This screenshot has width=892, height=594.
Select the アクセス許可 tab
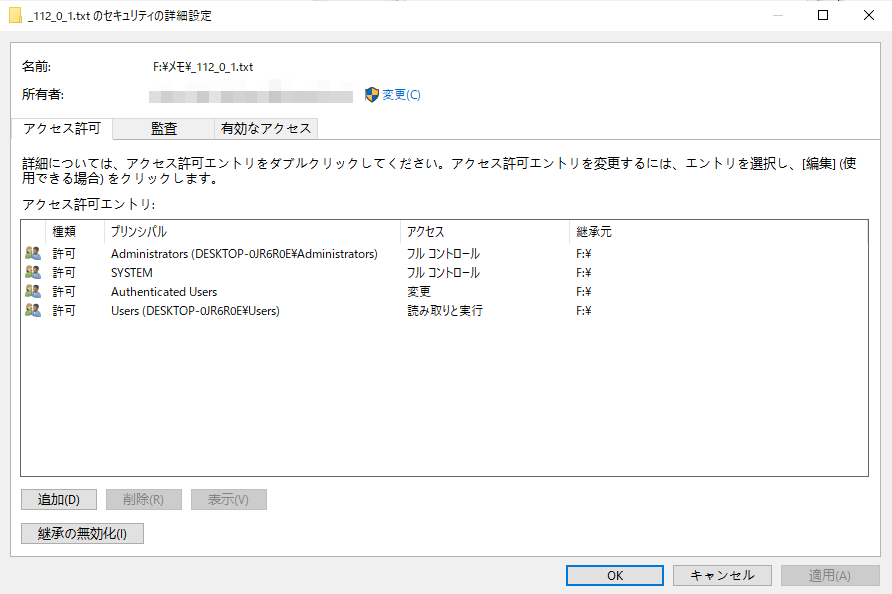(62, 128)
